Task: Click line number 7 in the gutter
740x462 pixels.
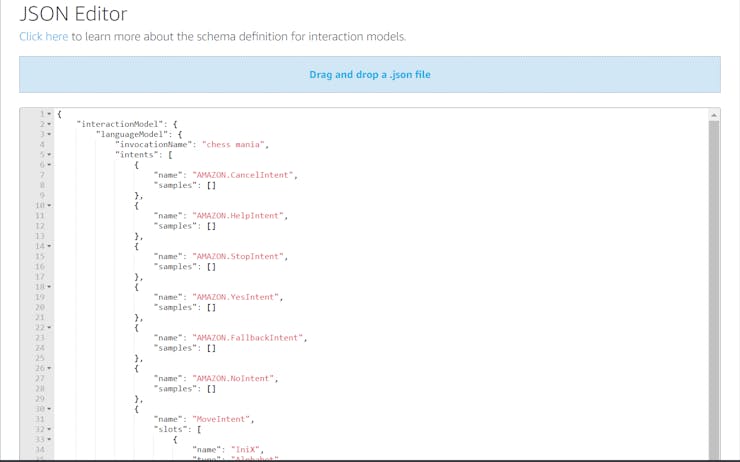Action: point(41,175)
